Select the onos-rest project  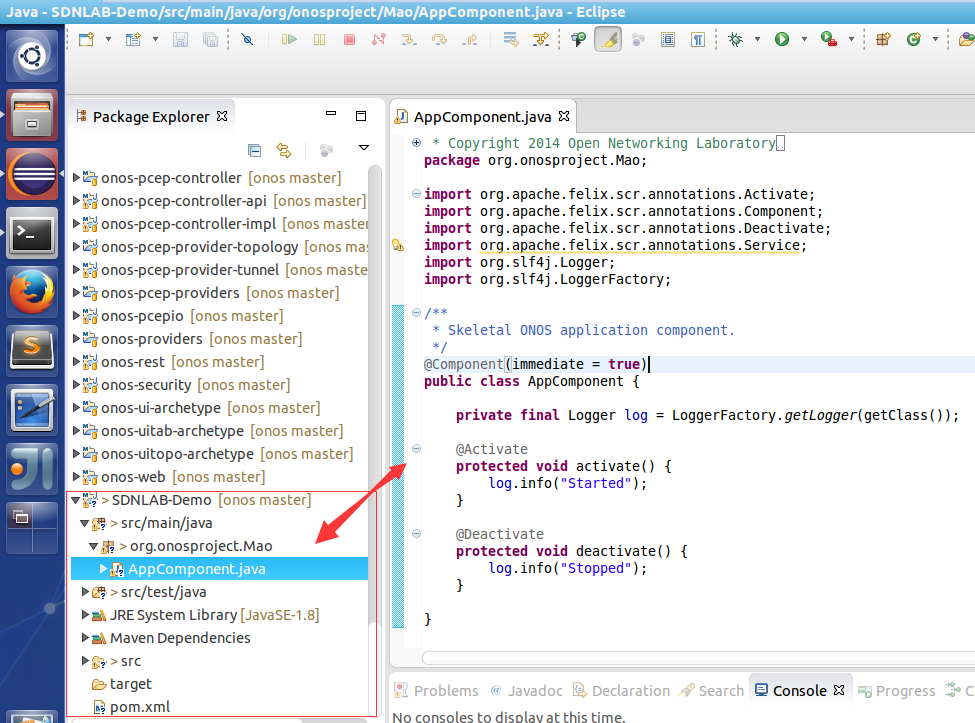pyautogui.click(x=132, y=362)
